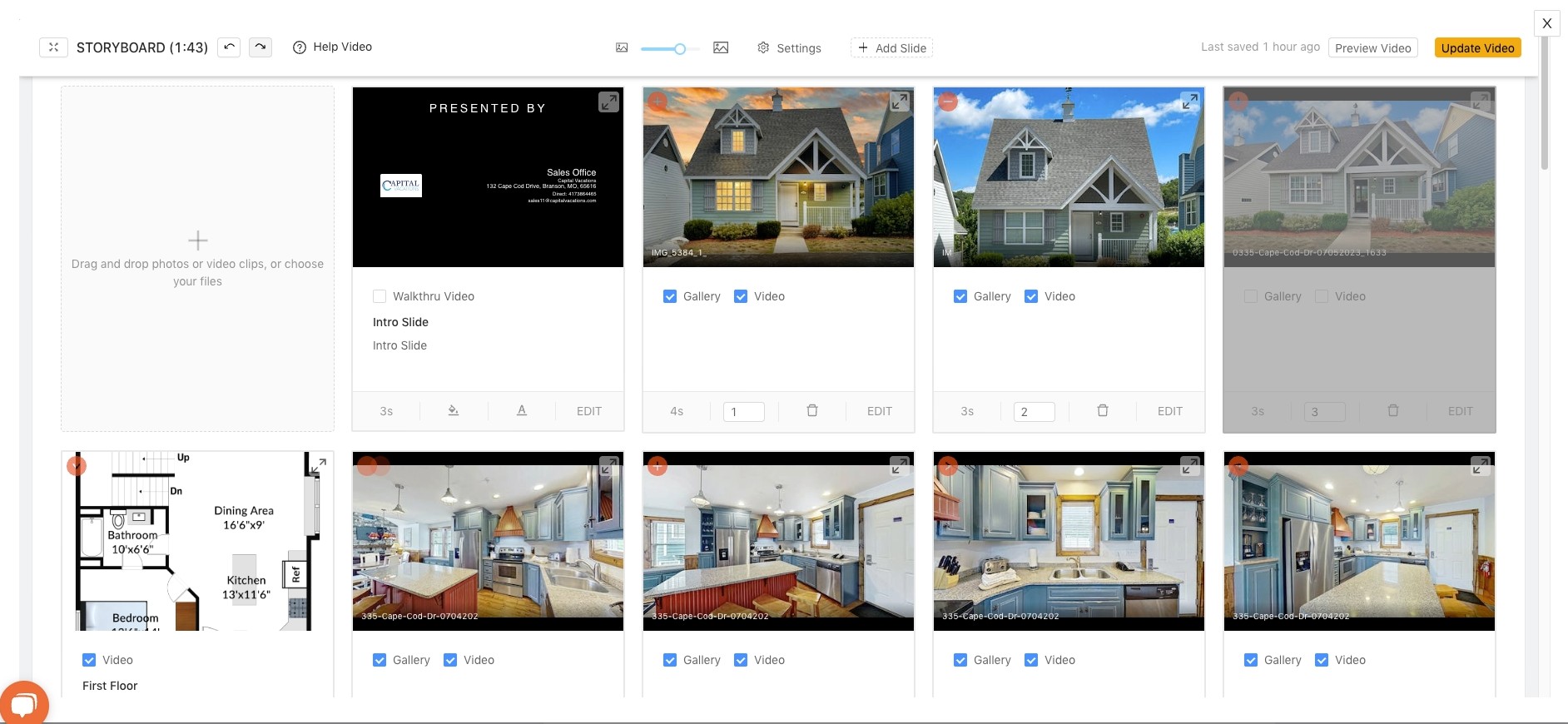Enable the Walkthru Video checkbox
The height and width of the screenshot is (724, 1568).
380,296
